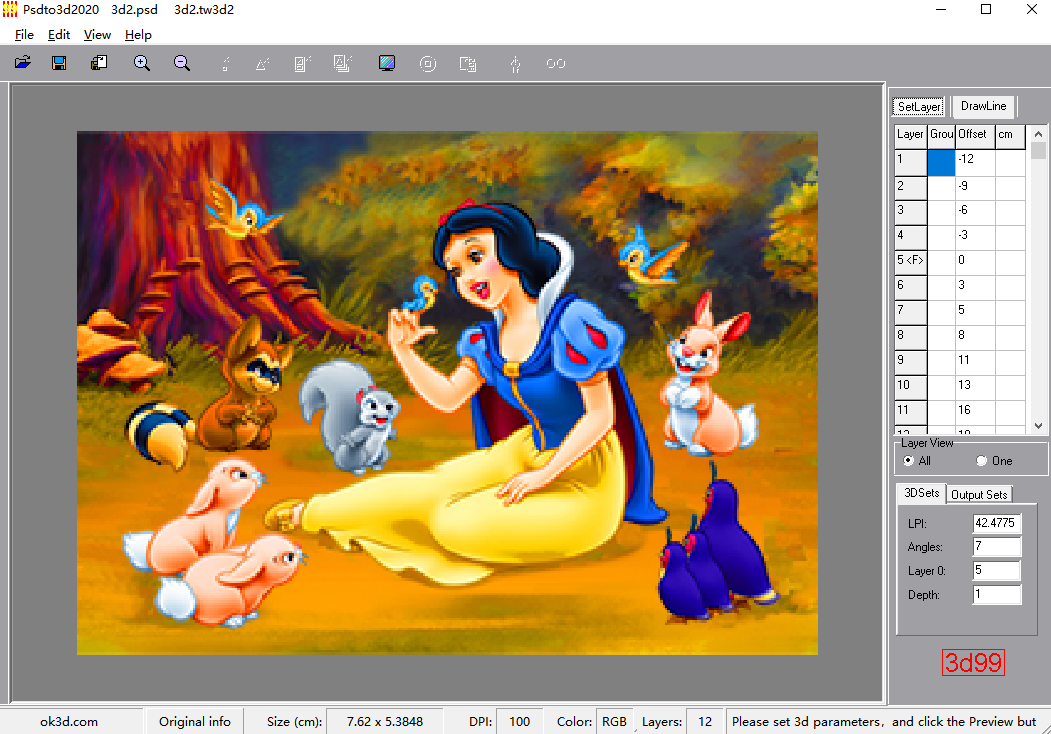Open the View menu
This screenshot has height=734, width=1051.
pyautogui.click(x=97, y=35)
